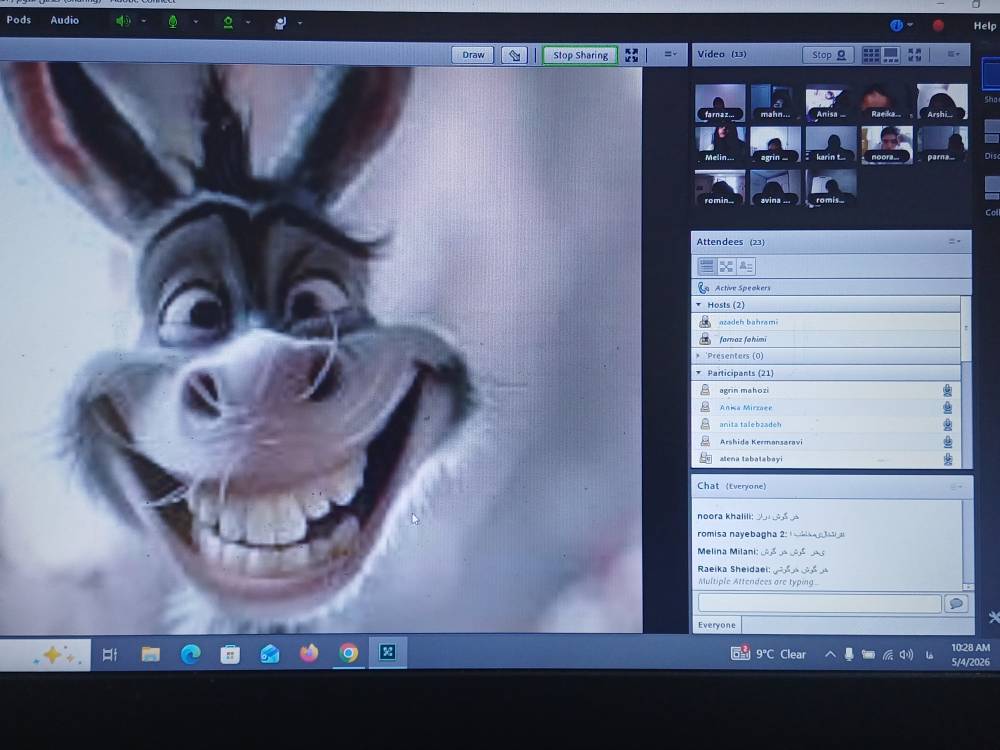This screenshot has height=750, width=1000.
Task: Switch to attendee list view
Action: pyautogui.click(x=707, y=266)
